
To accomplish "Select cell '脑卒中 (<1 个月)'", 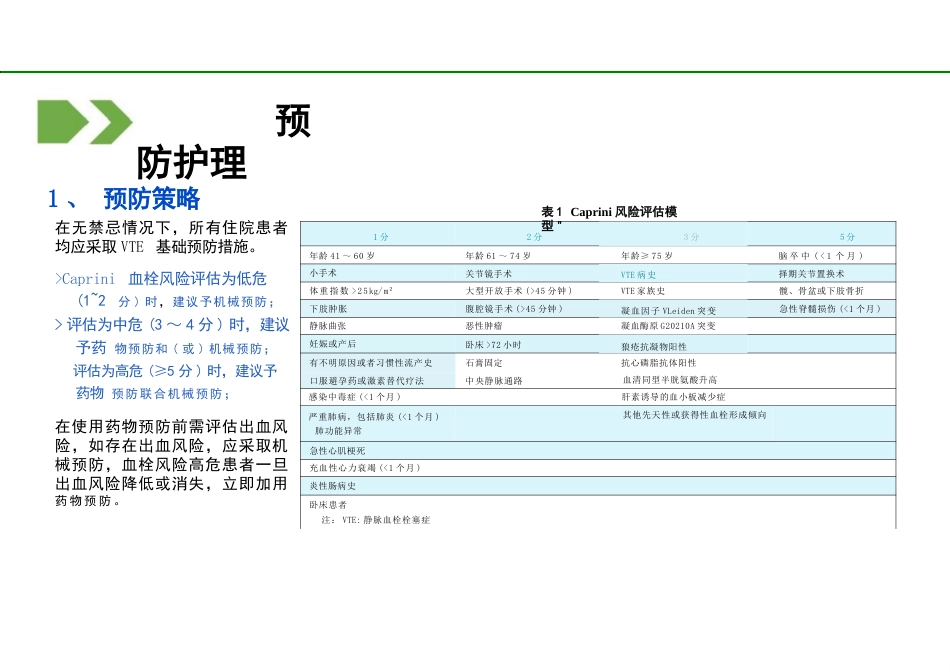I will pyautogui.click(x=821, y=256).
